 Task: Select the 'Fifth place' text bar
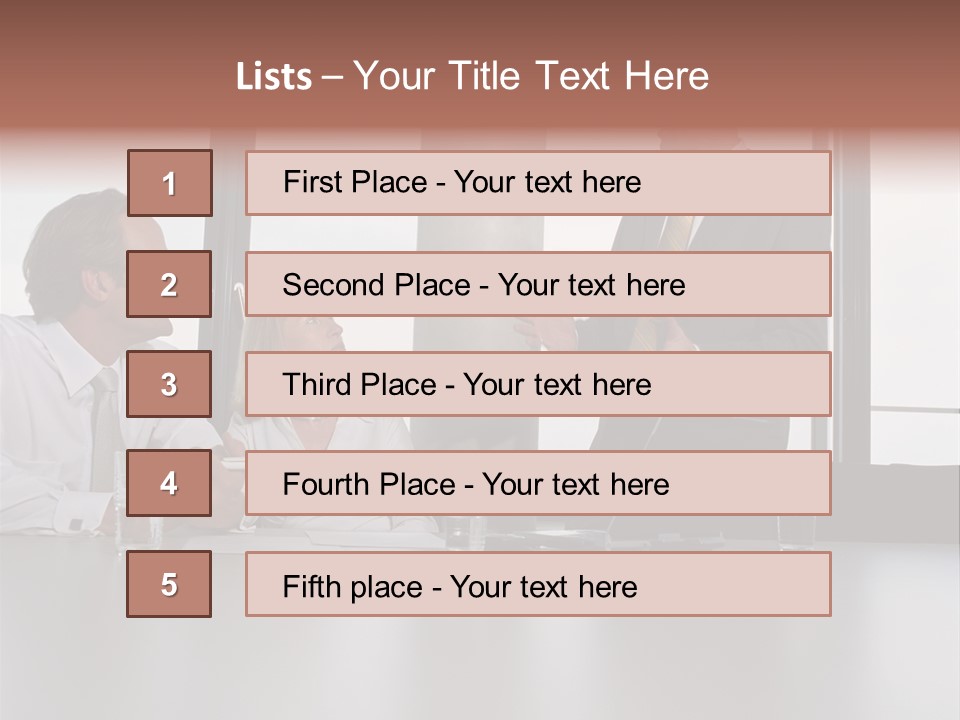pyautogui.click(x=538, y=585)
